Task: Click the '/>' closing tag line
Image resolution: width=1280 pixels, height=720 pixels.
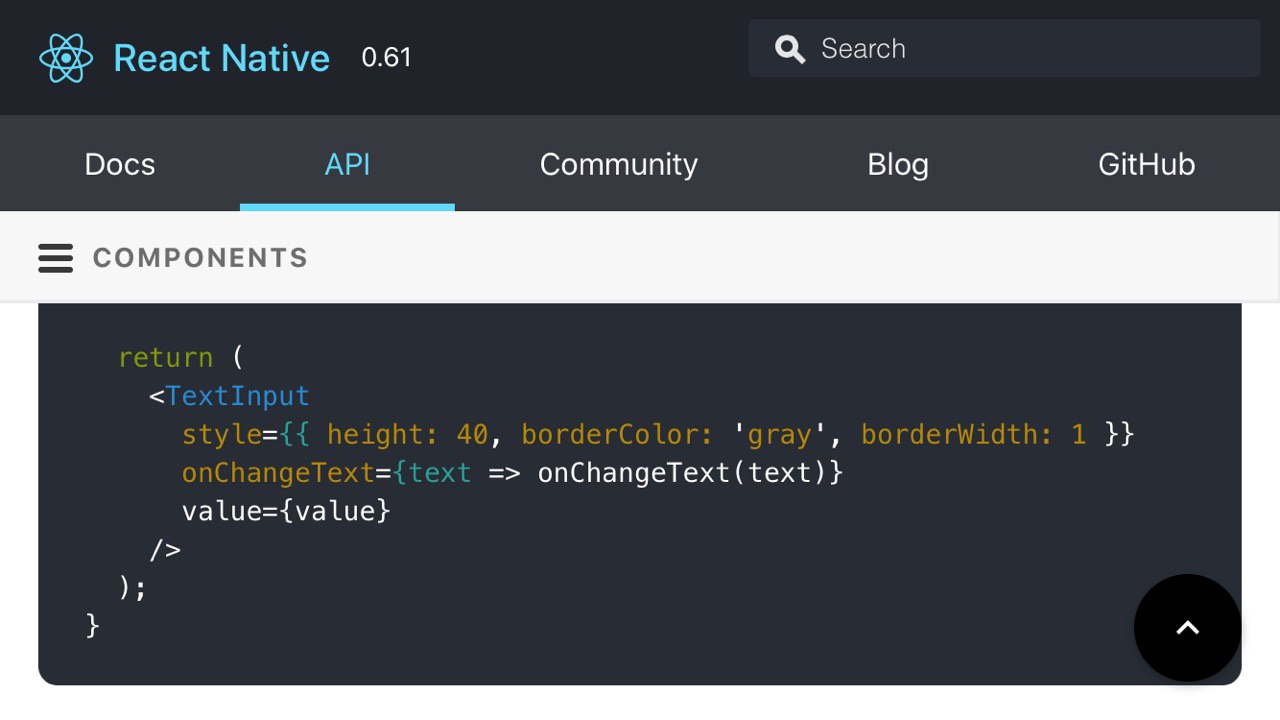Action: pyautogui.click(x=165, y=549)
